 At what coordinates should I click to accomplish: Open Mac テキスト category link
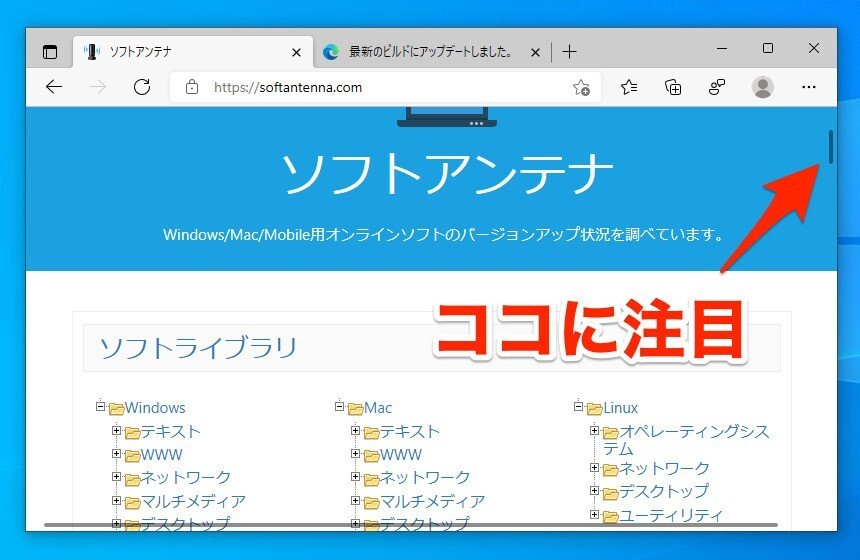coord(410,432)
